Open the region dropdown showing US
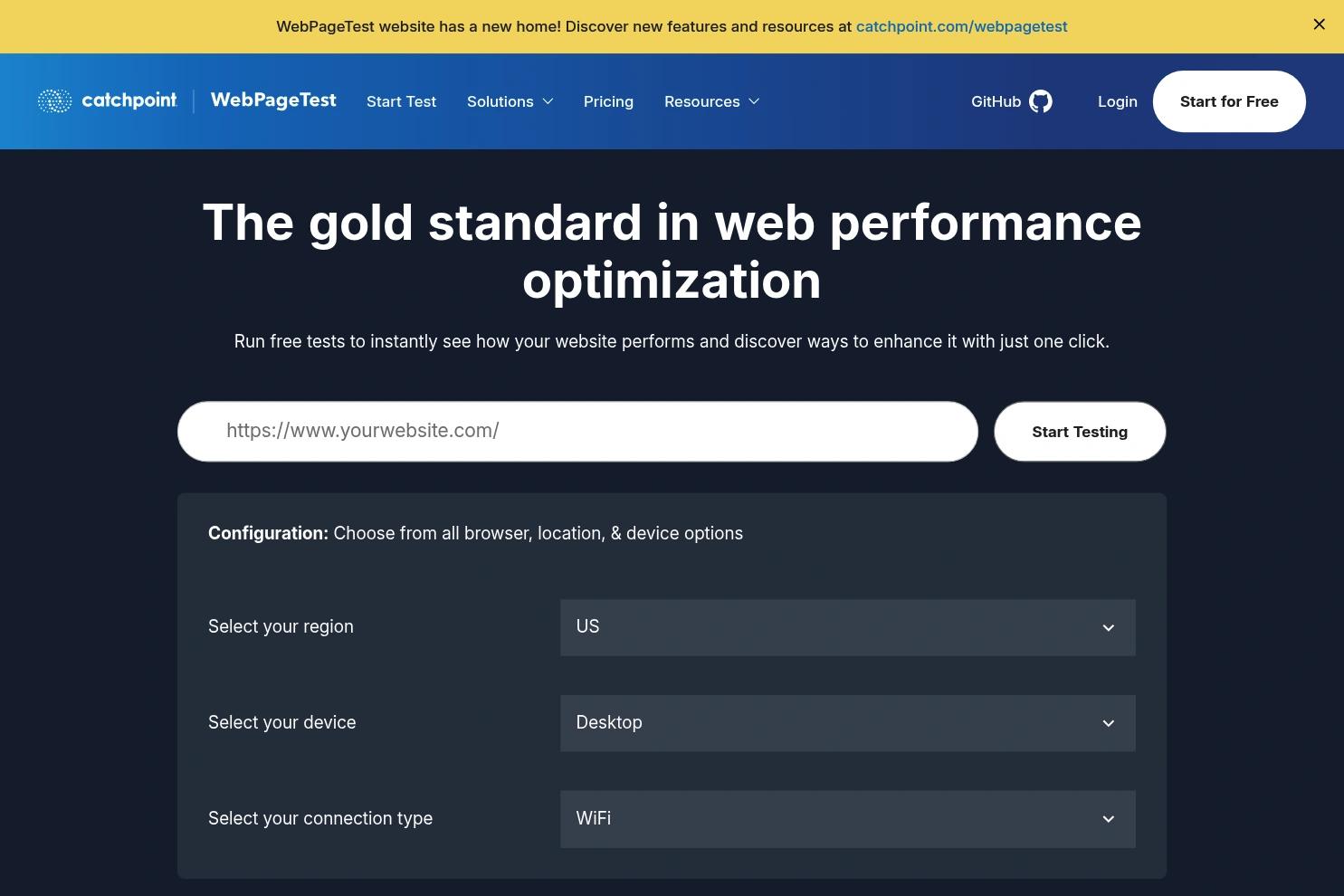Screen dimensions: 1344x896 [847, 627]
